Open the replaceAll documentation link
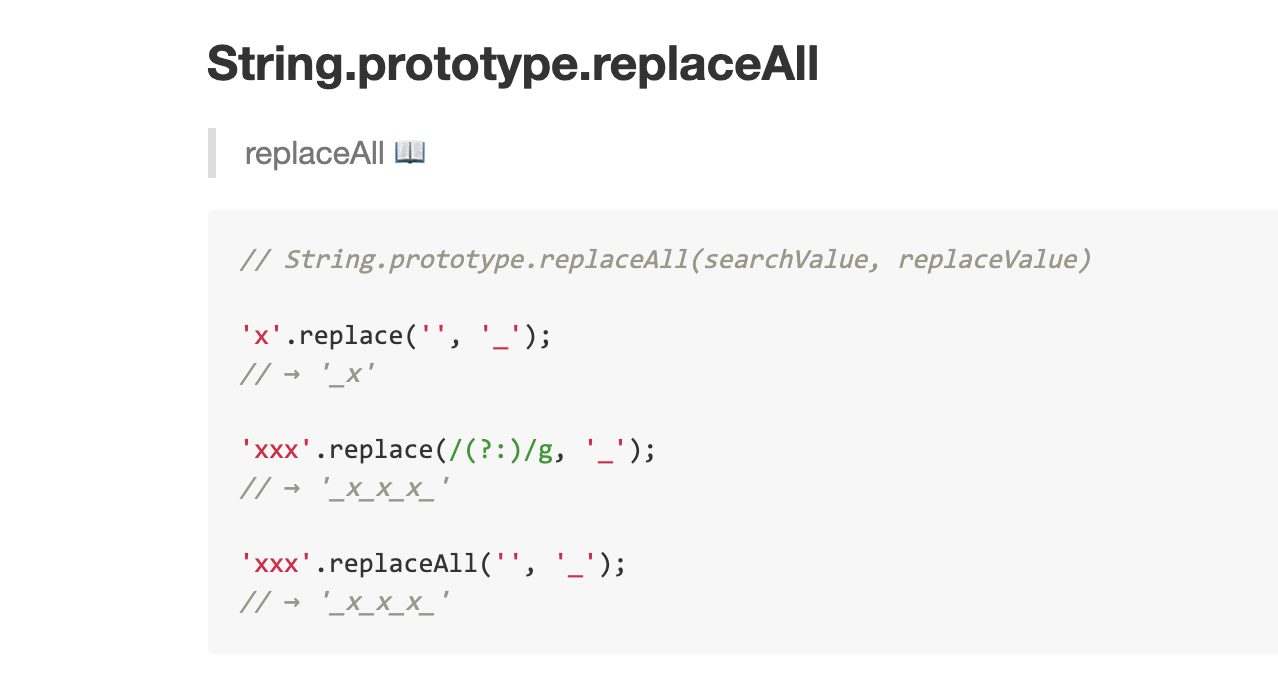The width and height of the screenshot is (1278, 692). [x=314, y=154]
